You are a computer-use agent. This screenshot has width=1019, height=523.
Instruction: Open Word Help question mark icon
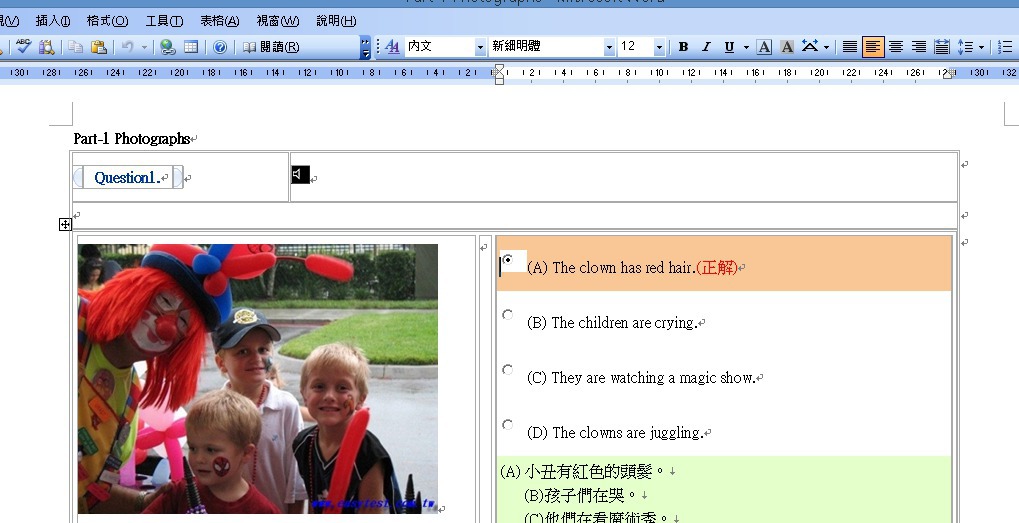pos(220,47)
